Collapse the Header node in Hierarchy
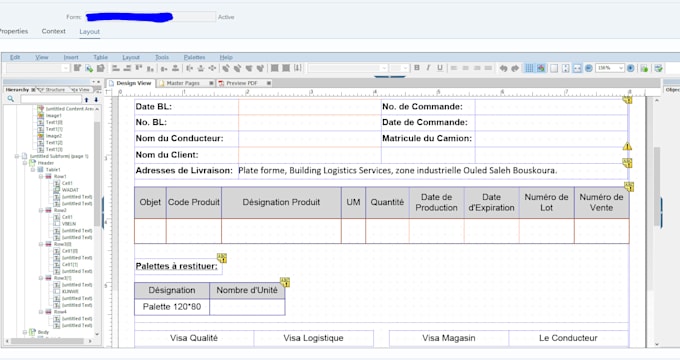Screen dimensions: 680x360 pos(25,163)
